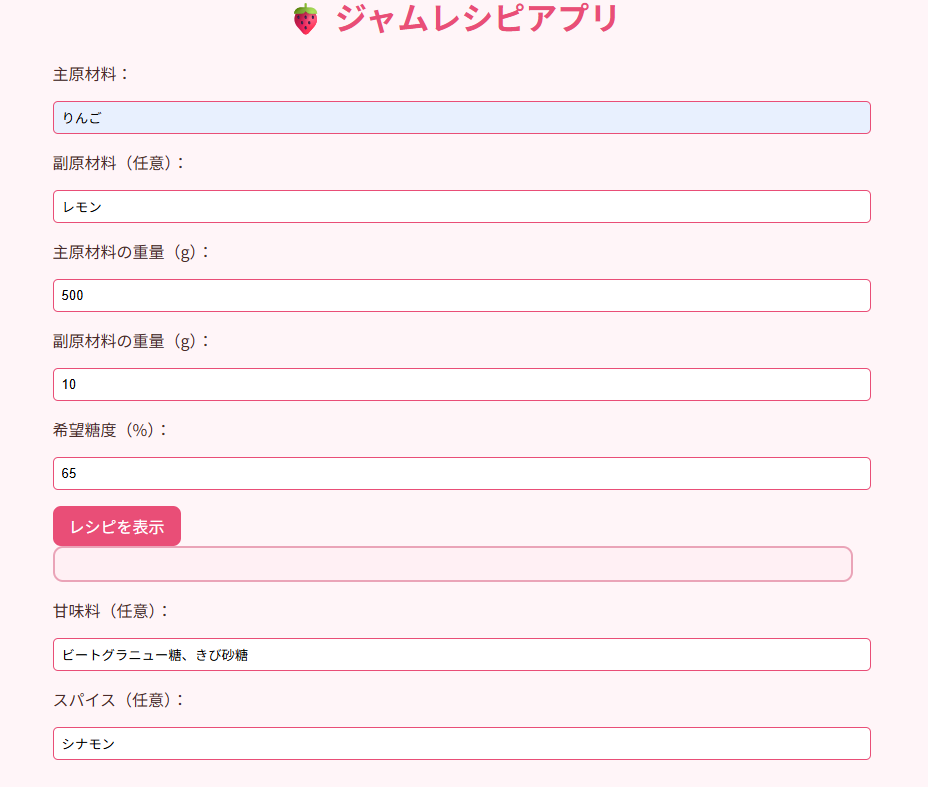Click the word きび砂糖 in sweetener field
Screen dimensions: 928x787
point(222,655)
